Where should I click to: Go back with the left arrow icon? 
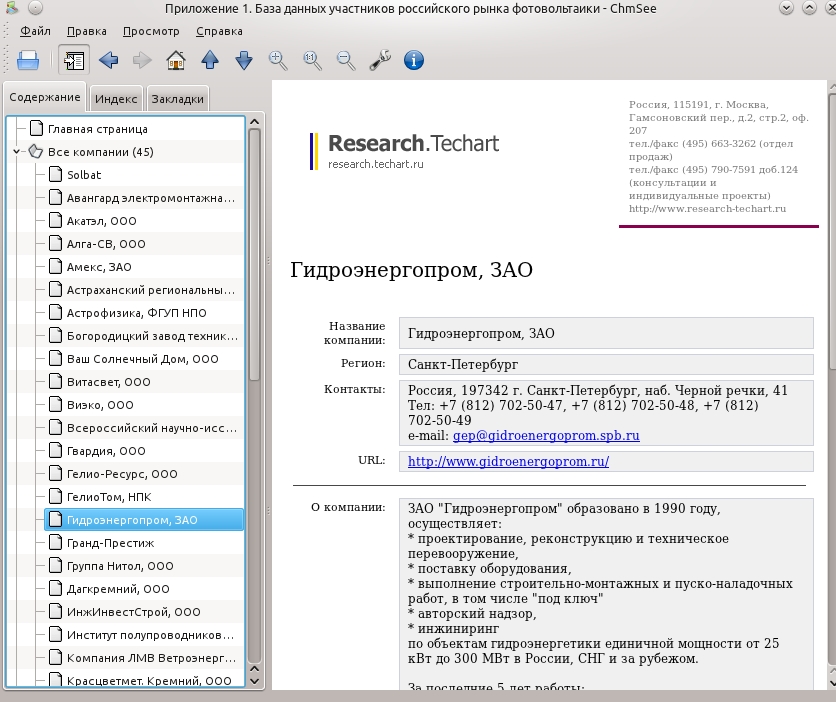109,60
